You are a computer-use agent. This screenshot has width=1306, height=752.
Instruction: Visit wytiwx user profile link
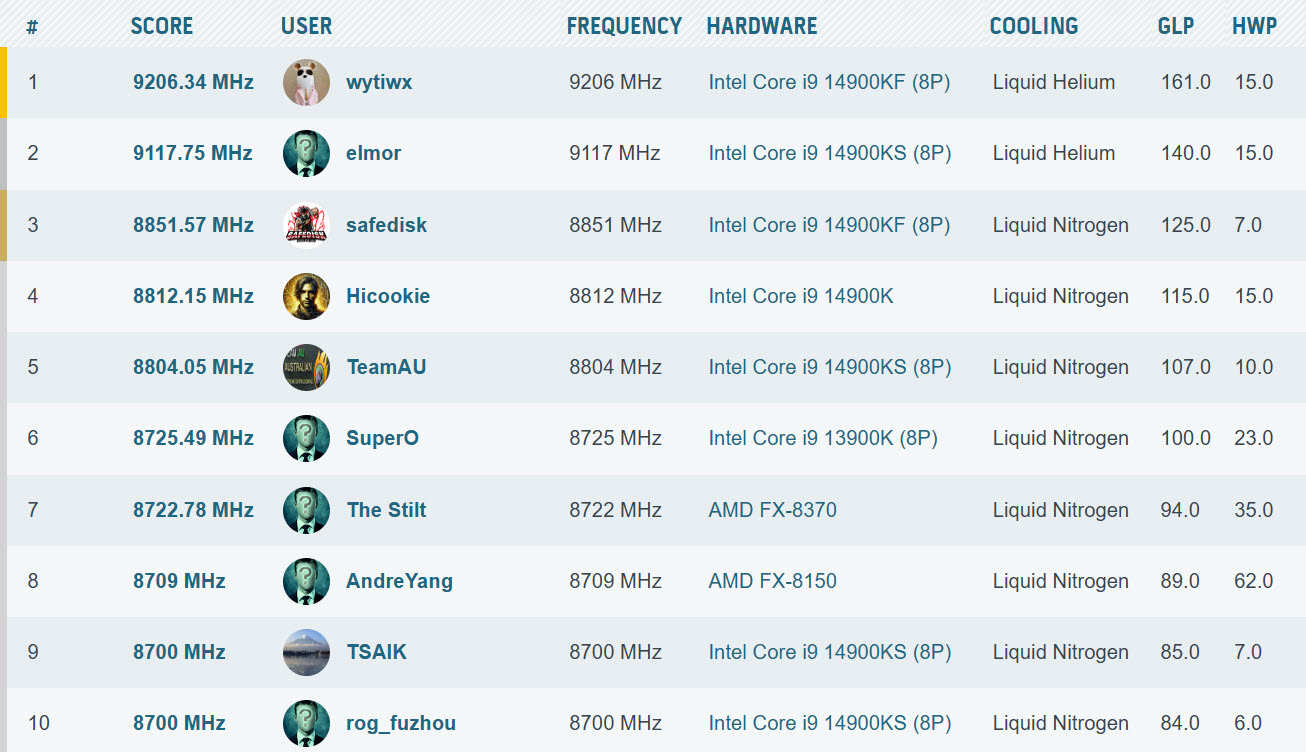coord(379,82)
